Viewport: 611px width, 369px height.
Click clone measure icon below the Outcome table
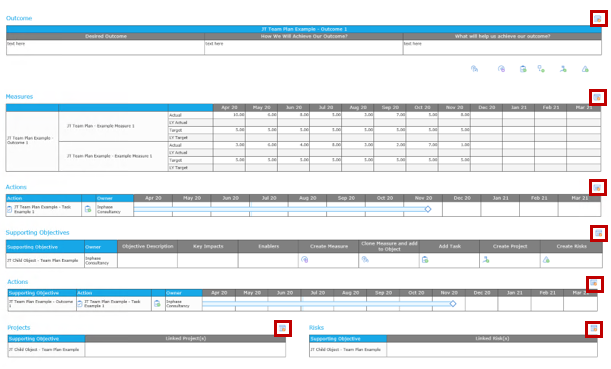474,69
